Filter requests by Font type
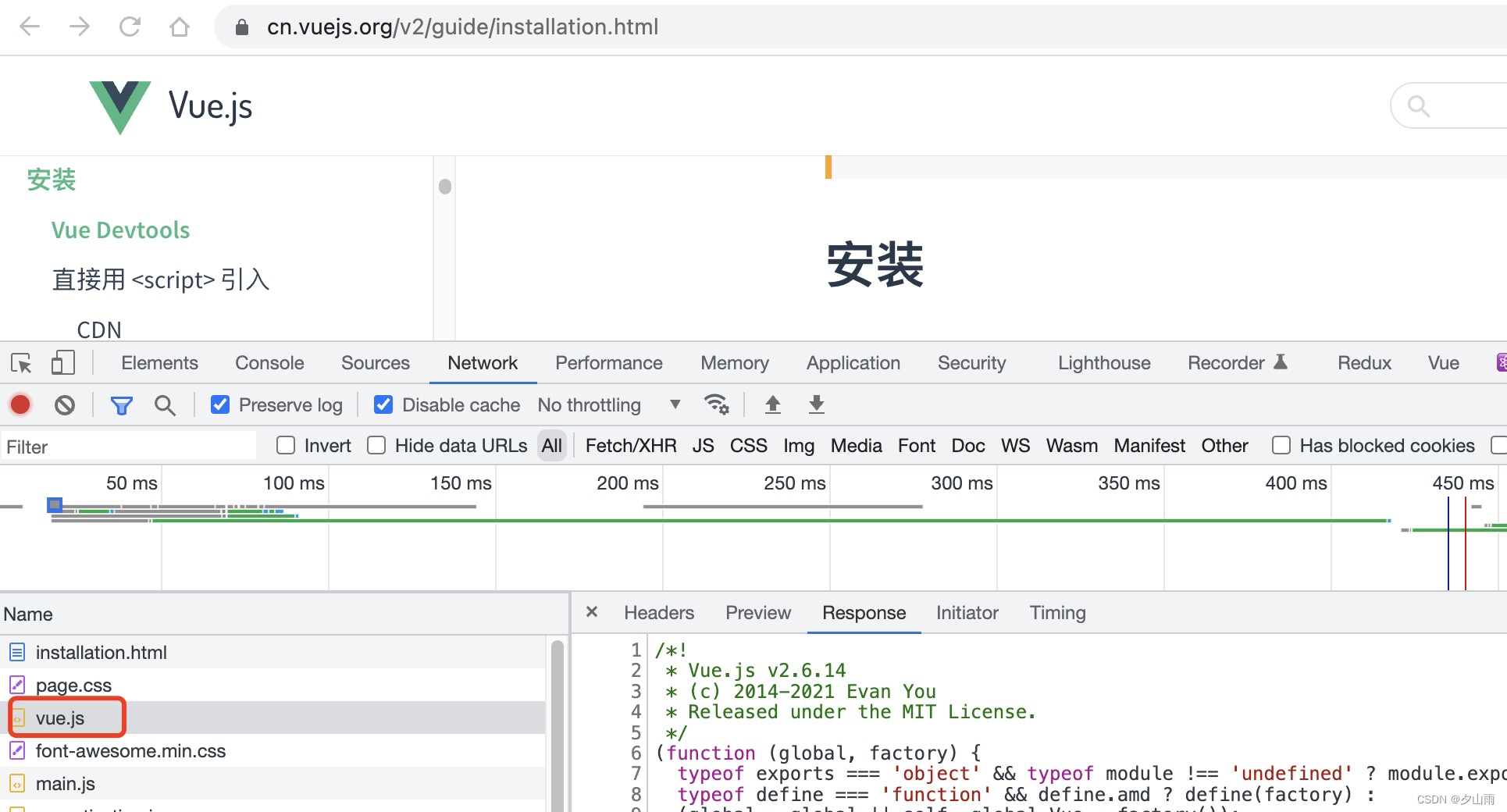 [917, 446]
